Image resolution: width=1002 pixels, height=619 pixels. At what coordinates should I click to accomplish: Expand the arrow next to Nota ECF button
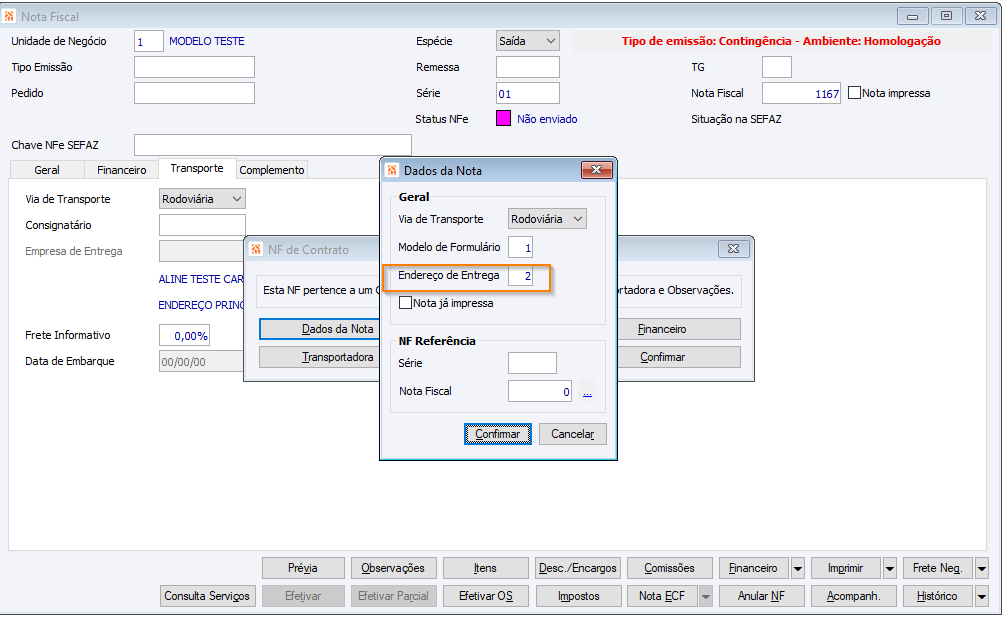point(705,596)
